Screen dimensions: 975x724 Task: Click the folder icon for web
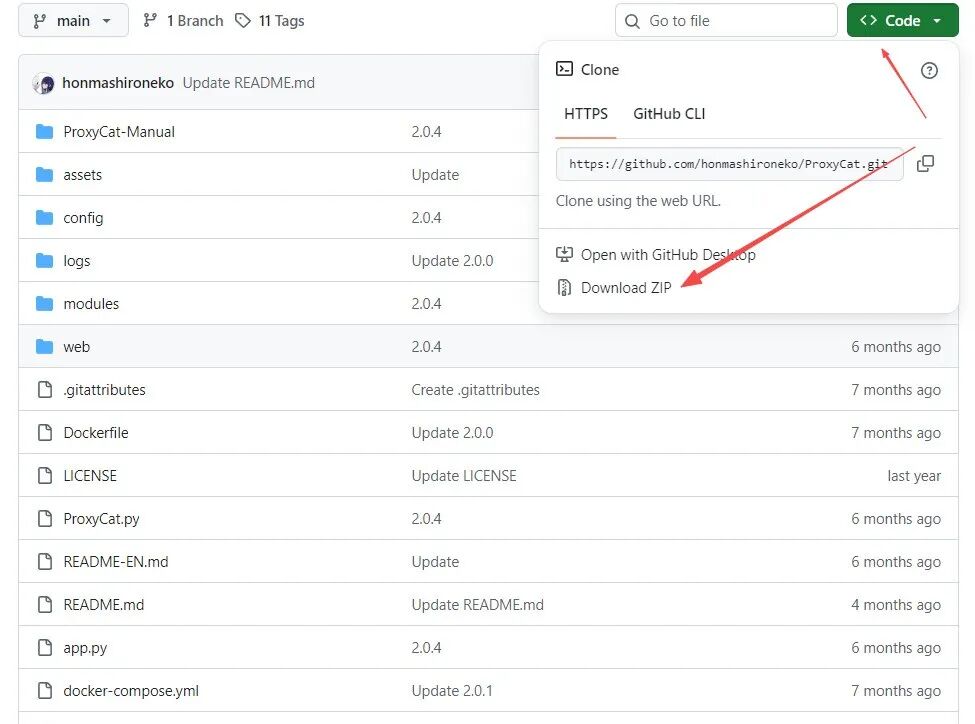[44, 346]
